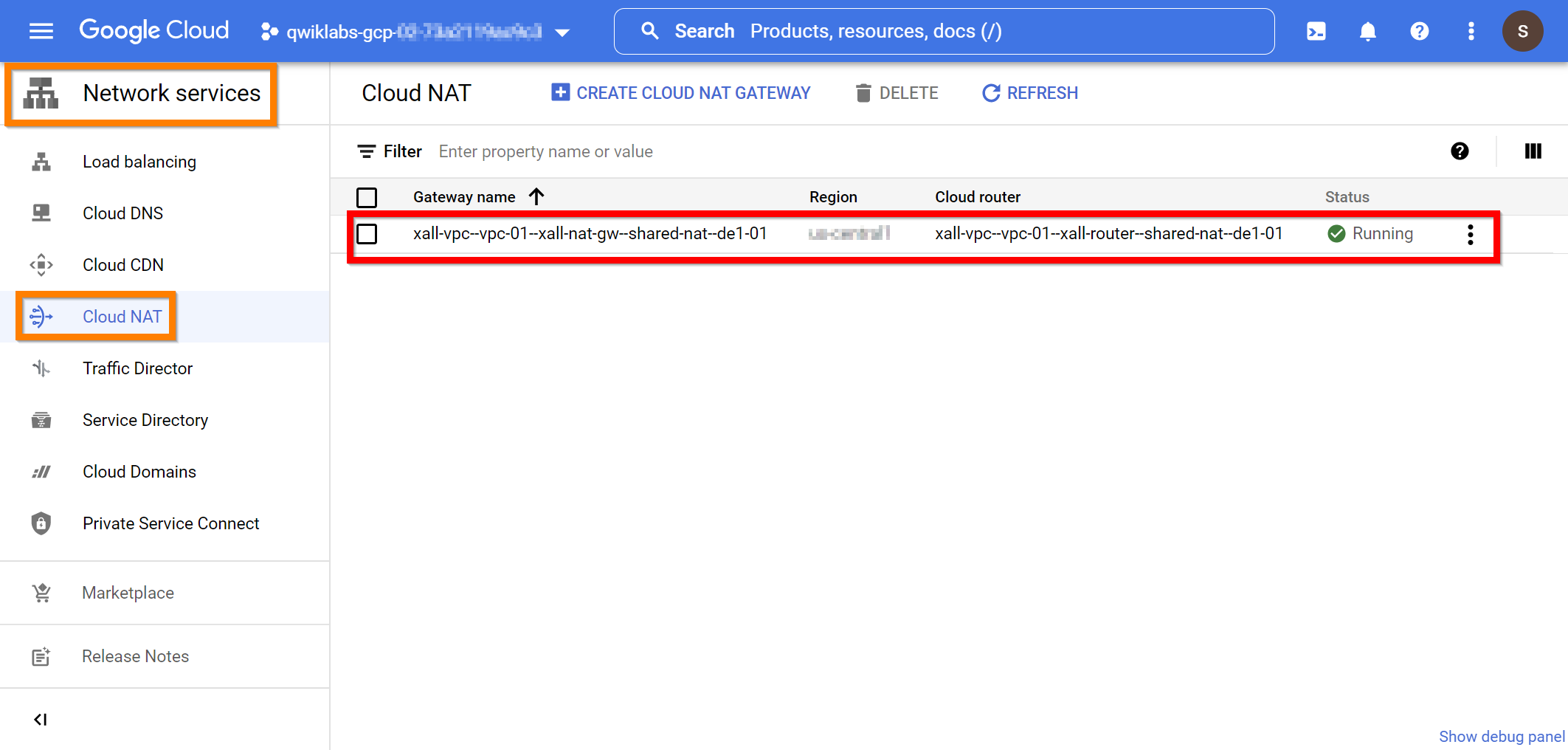Open column display options icon
1568x750 pixels.
[x=1533, y=151]
